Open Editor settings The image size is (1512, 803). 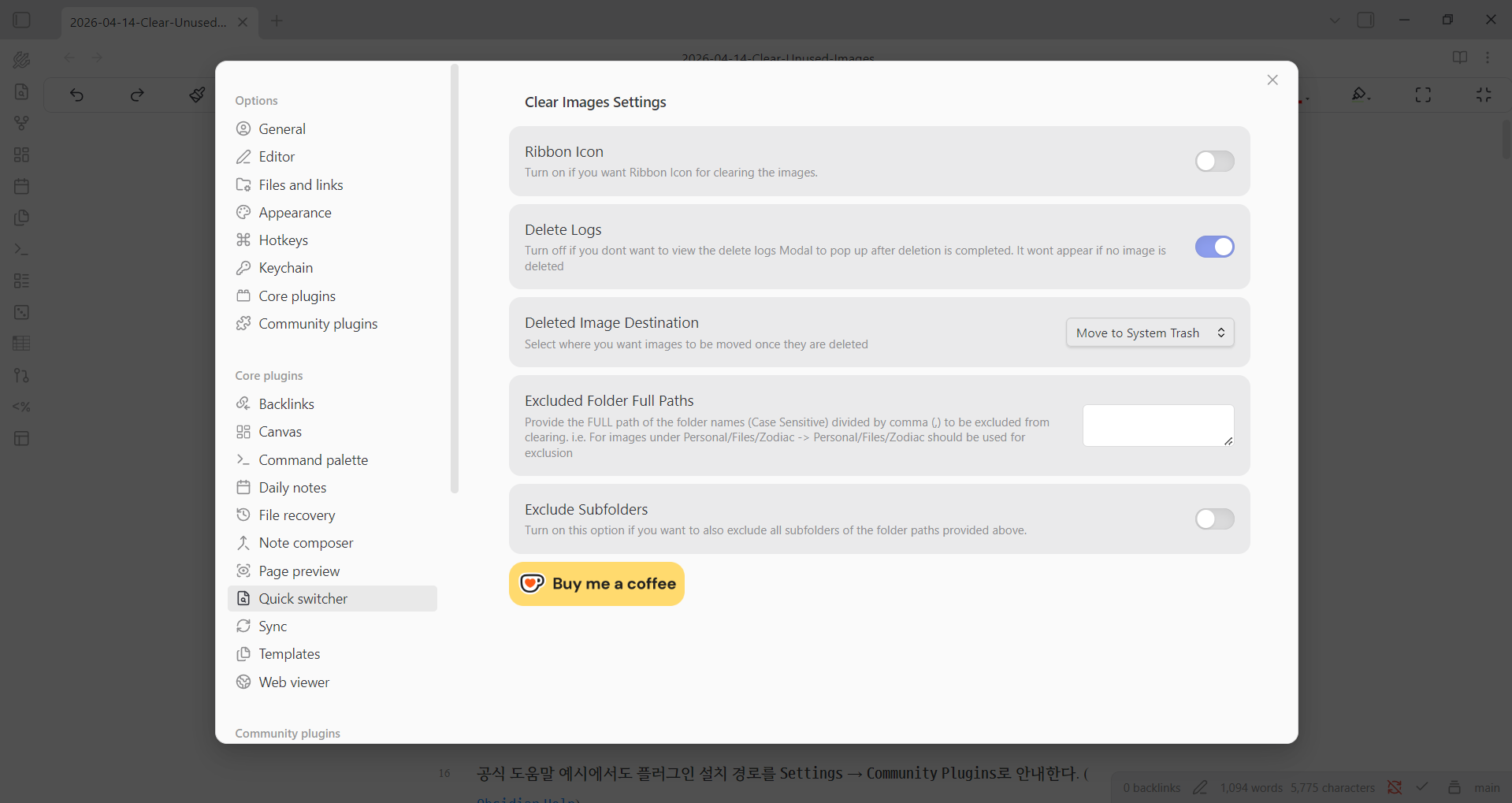click(x=332, y=157)
